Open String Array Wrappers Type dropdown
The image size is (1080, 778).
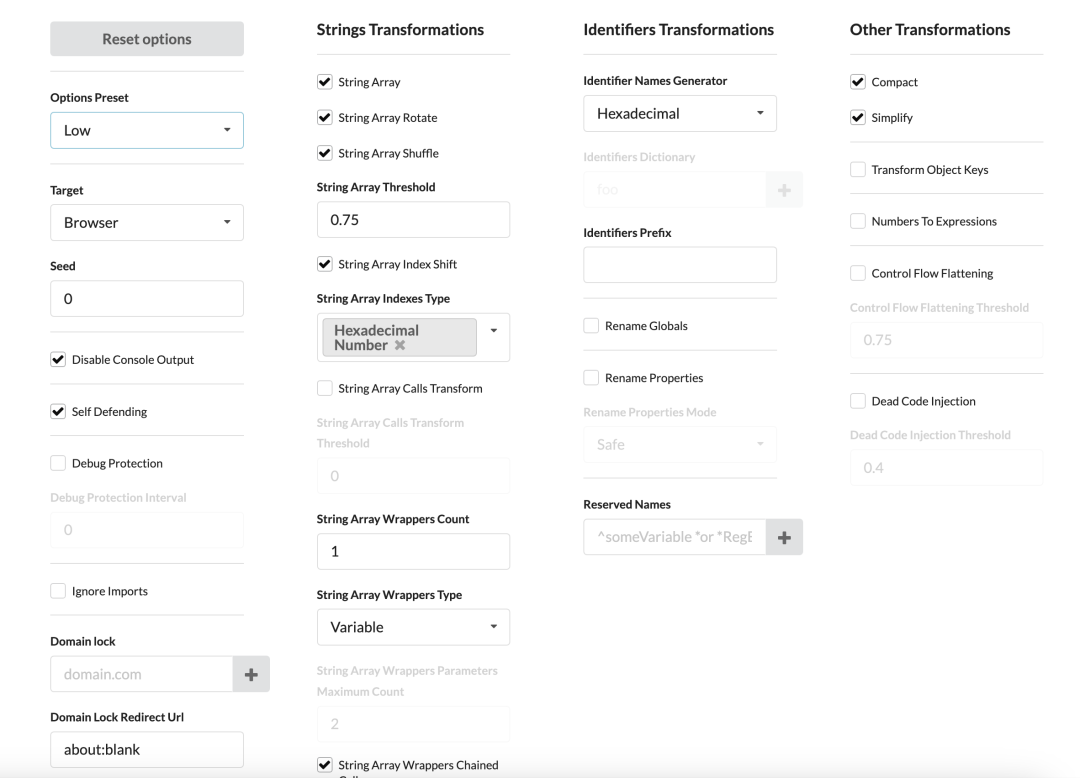pos(413,627)
